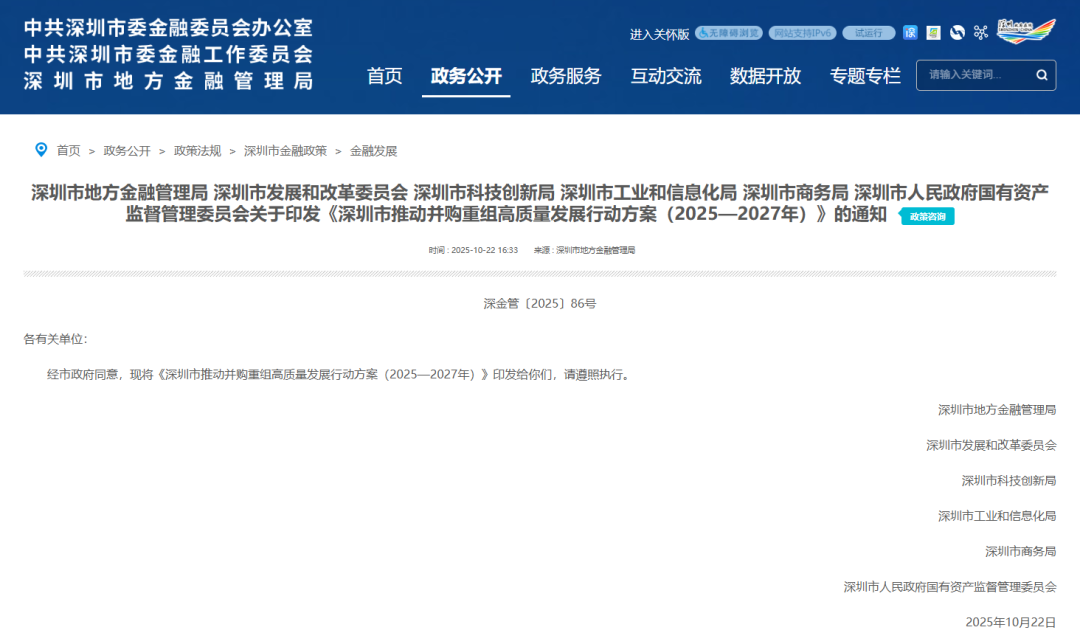Select the 互动交流 navigation menu
The height and width of the screenshot is (630, 1080).
tap(666, 76)
